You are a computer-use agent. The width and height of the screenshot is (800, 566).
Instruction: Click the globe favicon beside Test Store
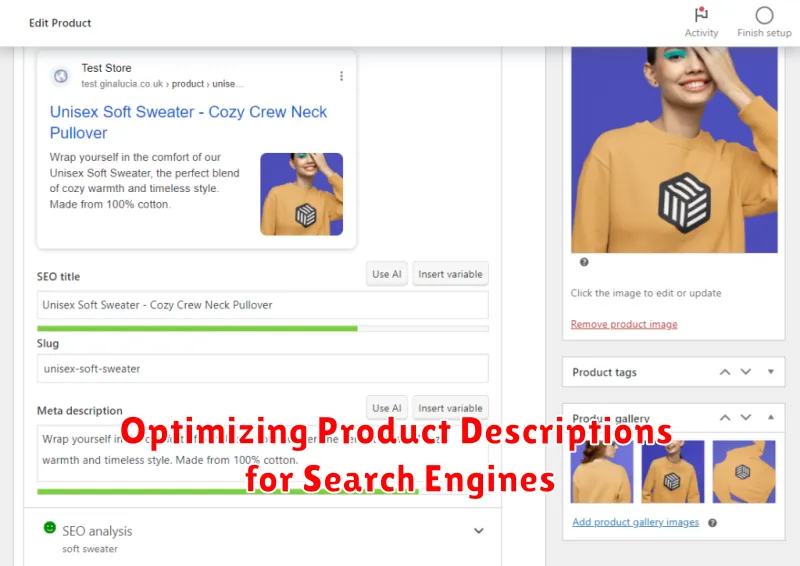point(61,76)
